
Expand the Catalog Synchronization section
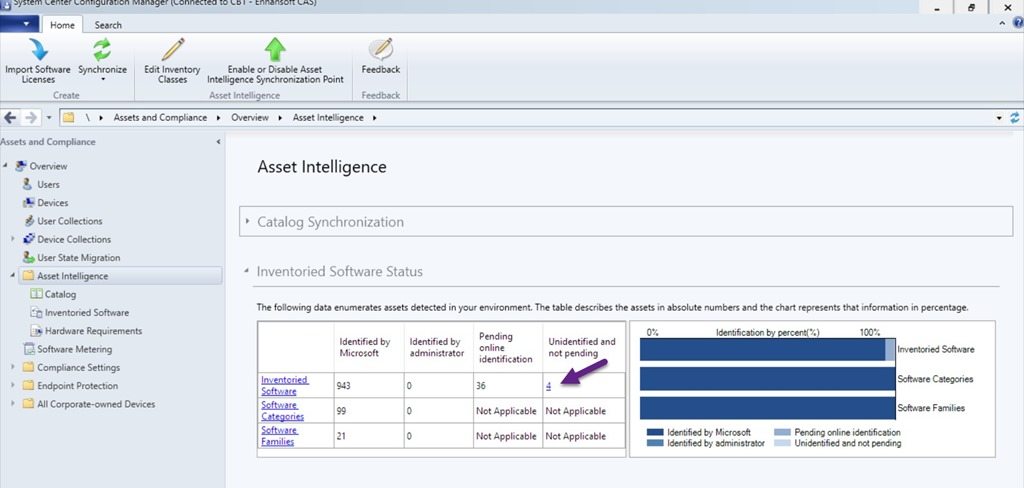tap(248, 221)
